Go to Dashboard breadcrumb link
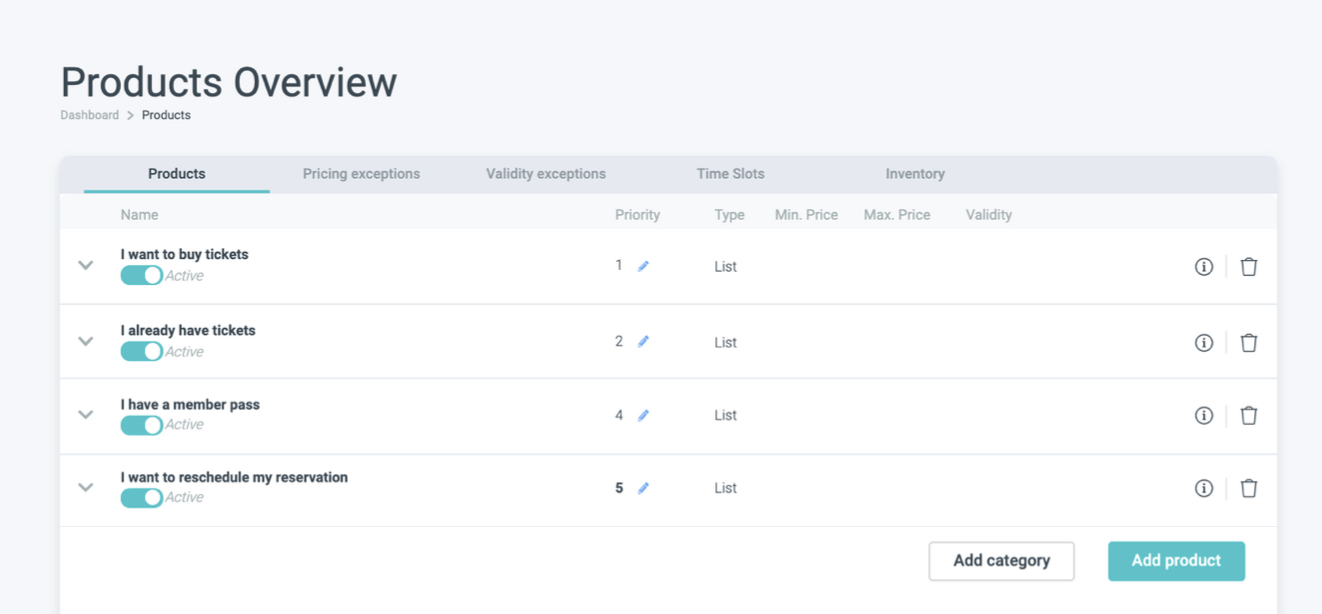The height and width of the screenshot is (614, 1322). click(x=89, y=115)
